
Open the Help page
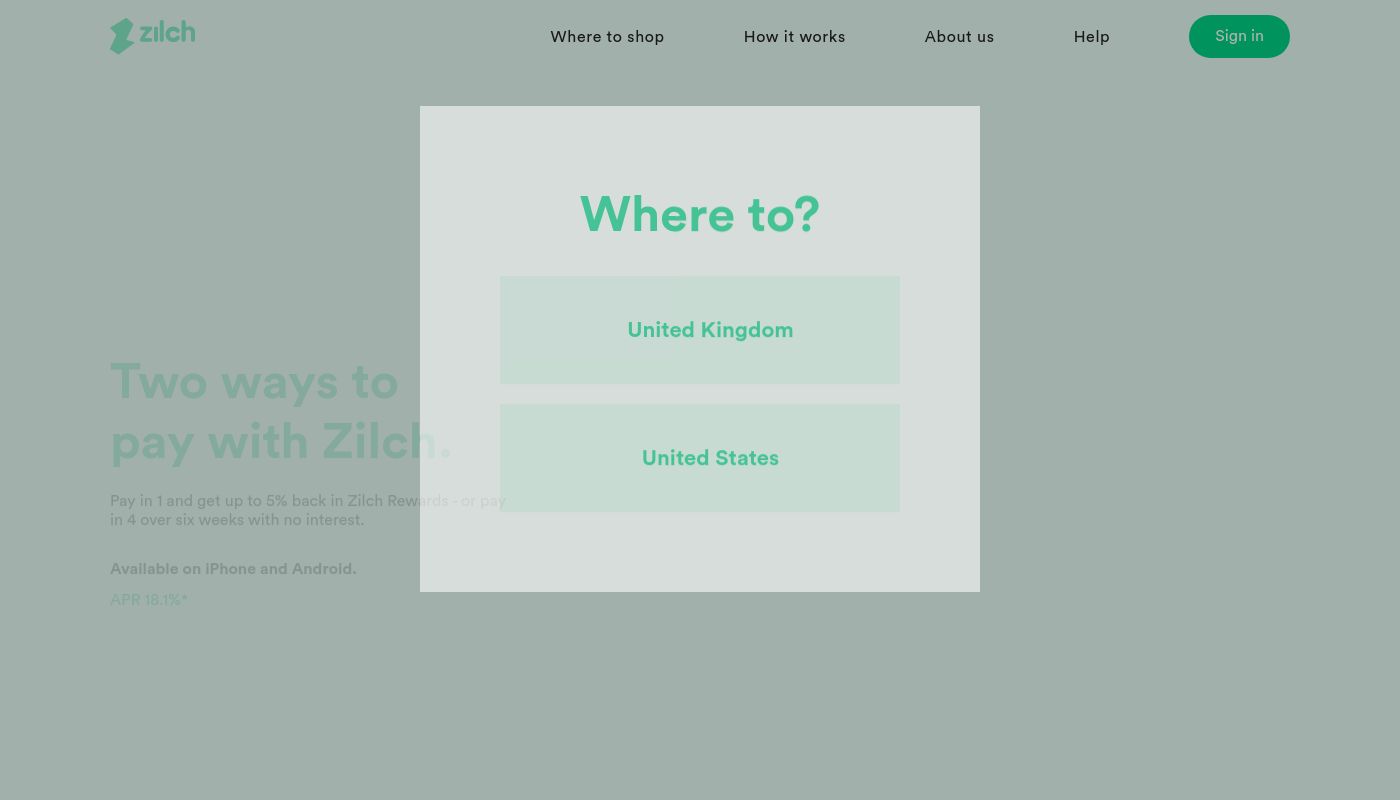coord(1091,37)
